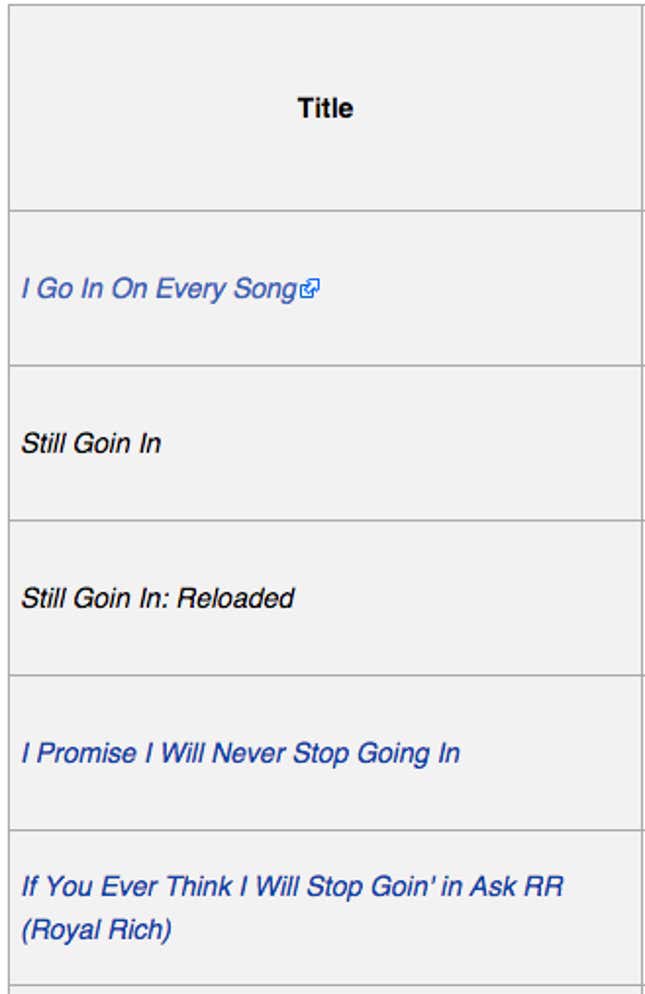The height and width of the screenshot is (994, 645).
Task: Click the Title column header
Action: (325, 108)
